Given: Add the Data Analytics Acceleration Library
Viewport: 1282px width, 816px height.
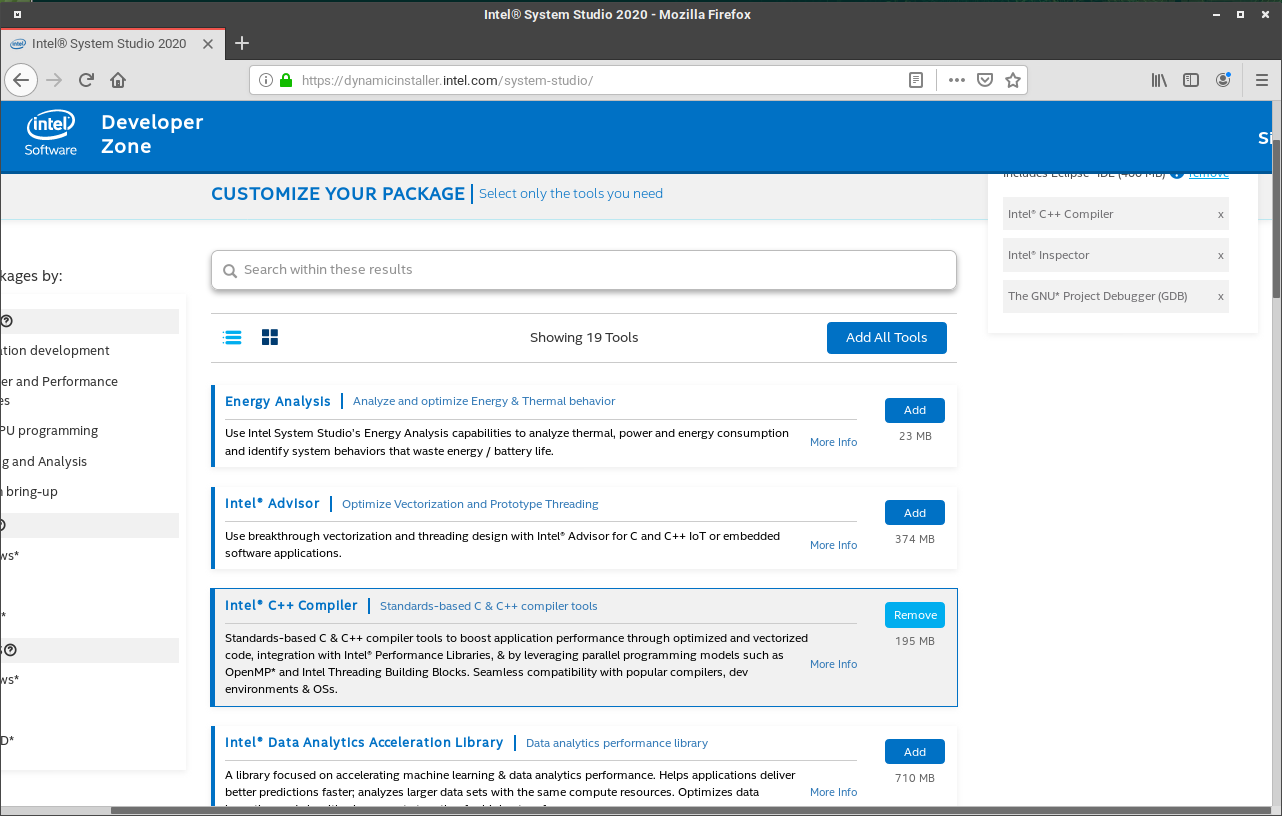Looking at the screenshot, I should point(915,752).
